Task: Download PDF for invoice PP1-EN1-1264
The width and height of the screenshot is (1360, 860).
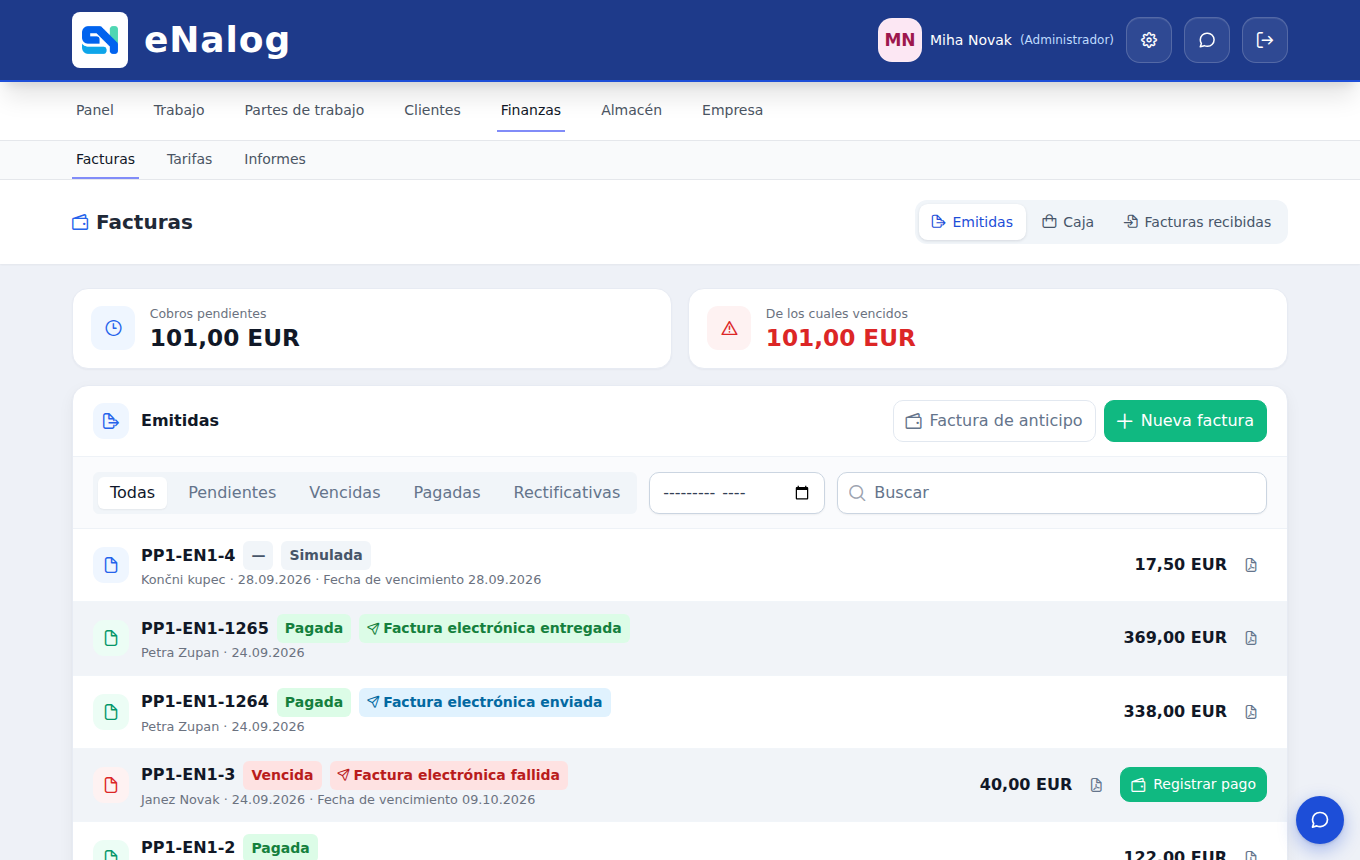Action: (x=1251, y=712)
